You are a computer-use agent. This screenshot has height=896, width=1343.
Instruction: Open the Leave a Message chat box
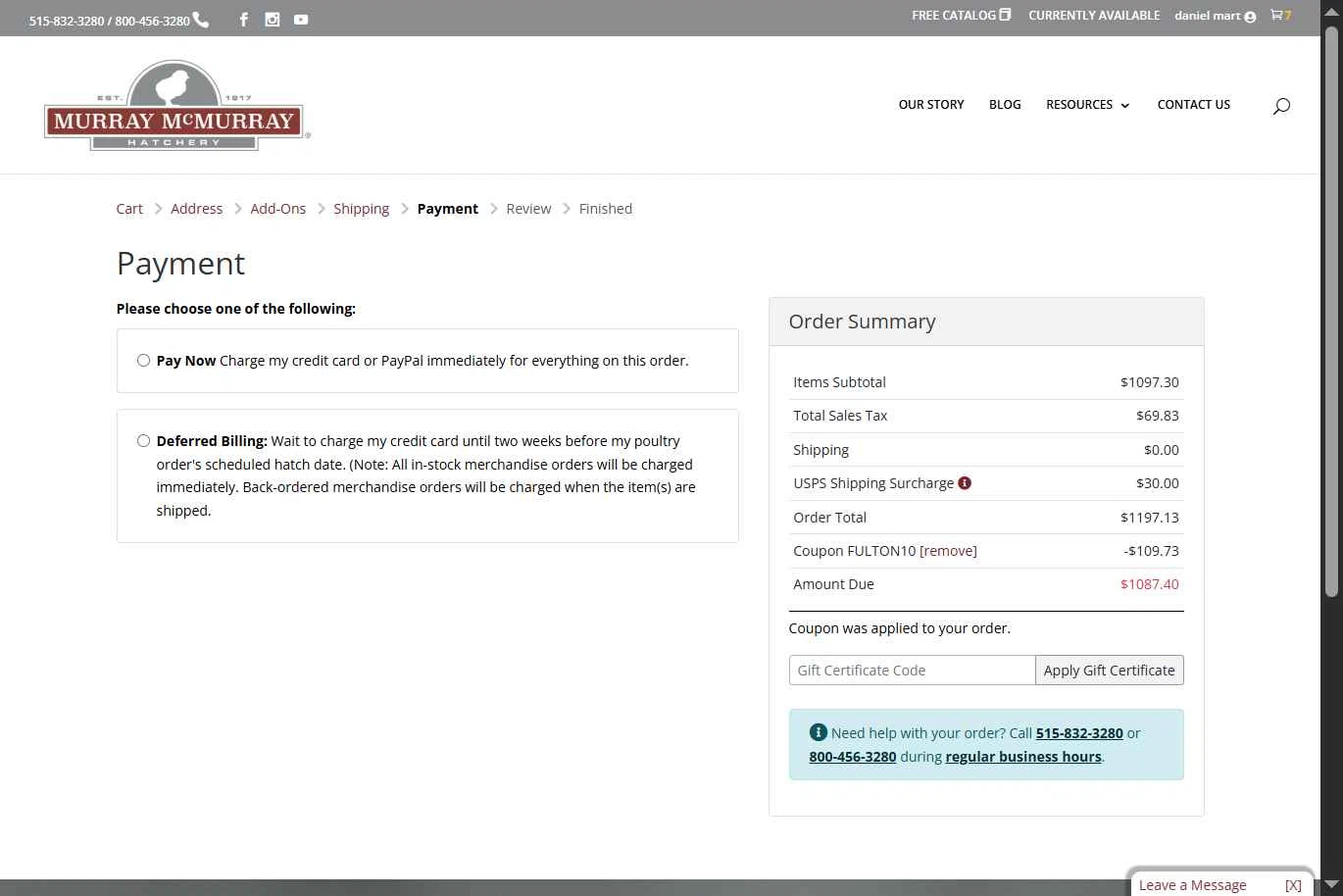(1192, 885)
